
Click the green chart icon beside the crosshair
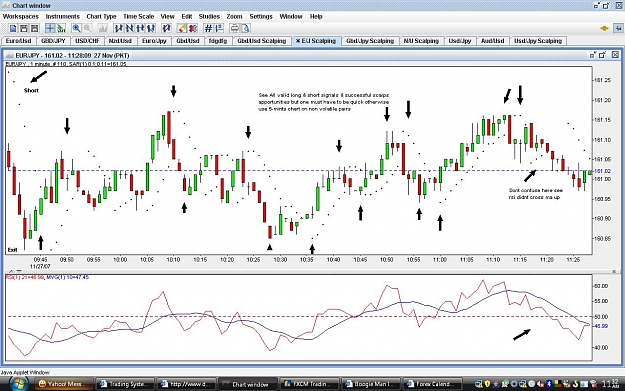[61, 28]
